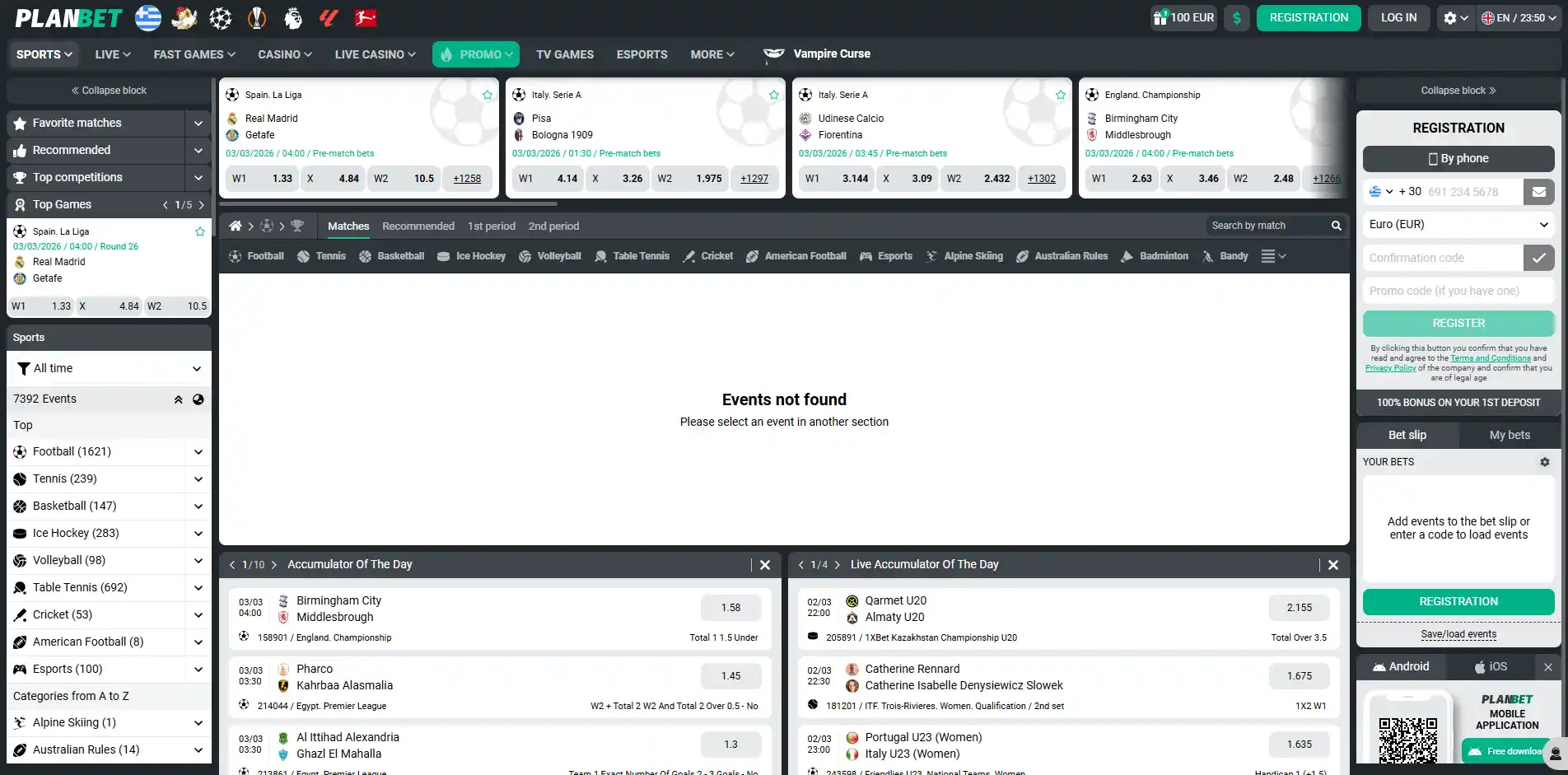Go to home breadcrumb icon

click(x=236, y=226)
